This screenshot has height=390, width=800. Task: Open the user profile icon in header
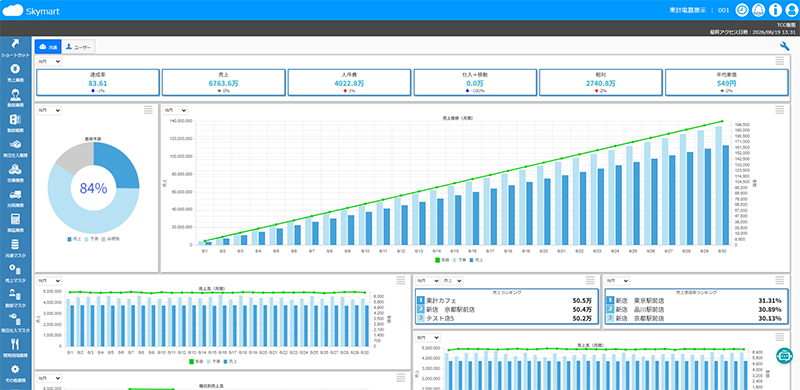pos(791,10)
